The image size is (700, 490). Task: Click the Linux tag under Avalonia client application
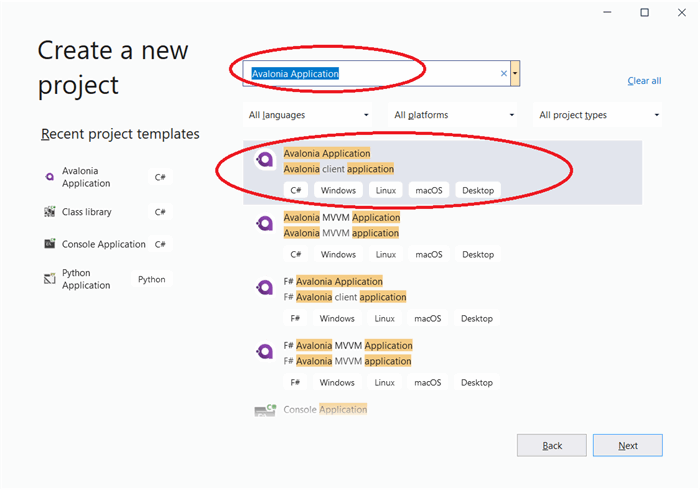tap(386, 191)
